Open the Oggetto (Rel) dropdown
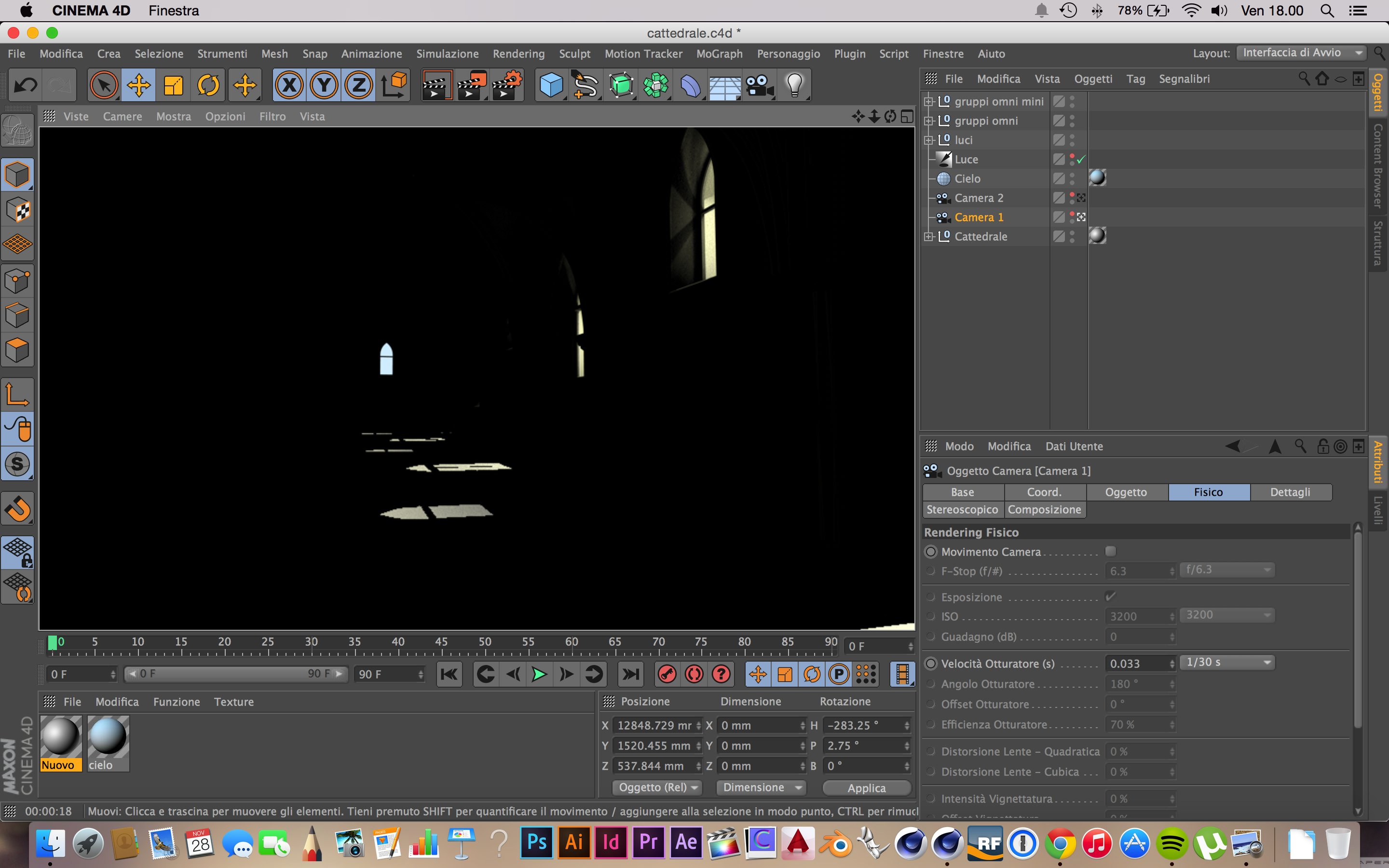1389x868 pixels. coord(658,787)
